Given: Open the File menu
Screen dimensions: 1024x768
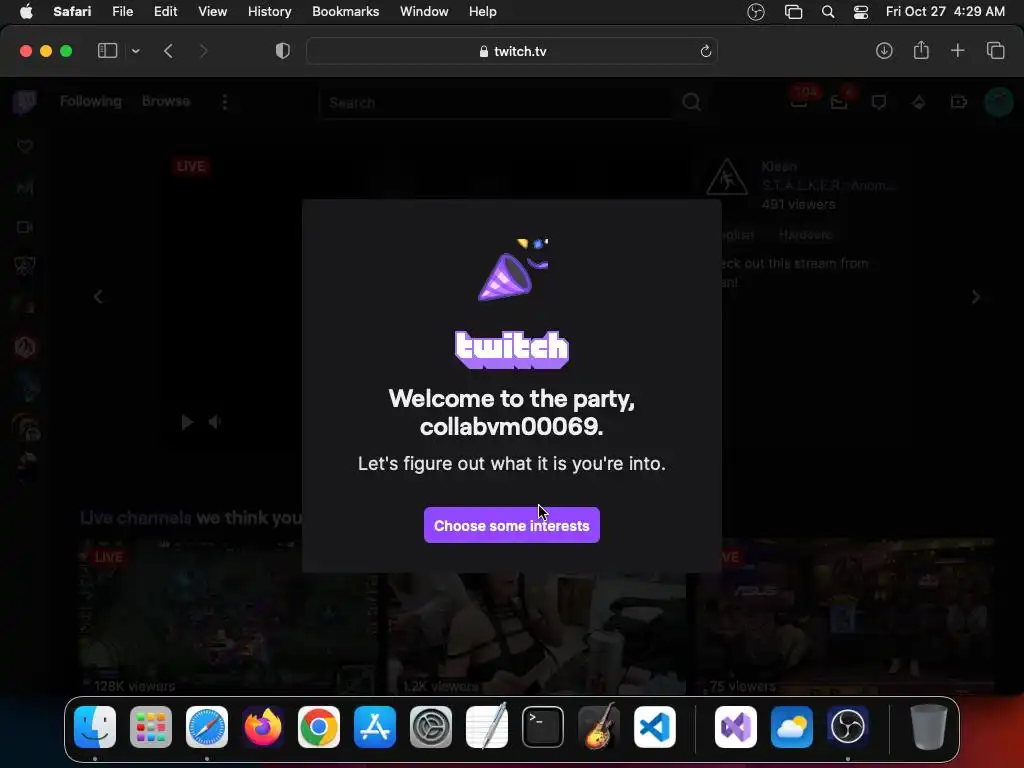Looking at the screenshot, I should point(122,12).
